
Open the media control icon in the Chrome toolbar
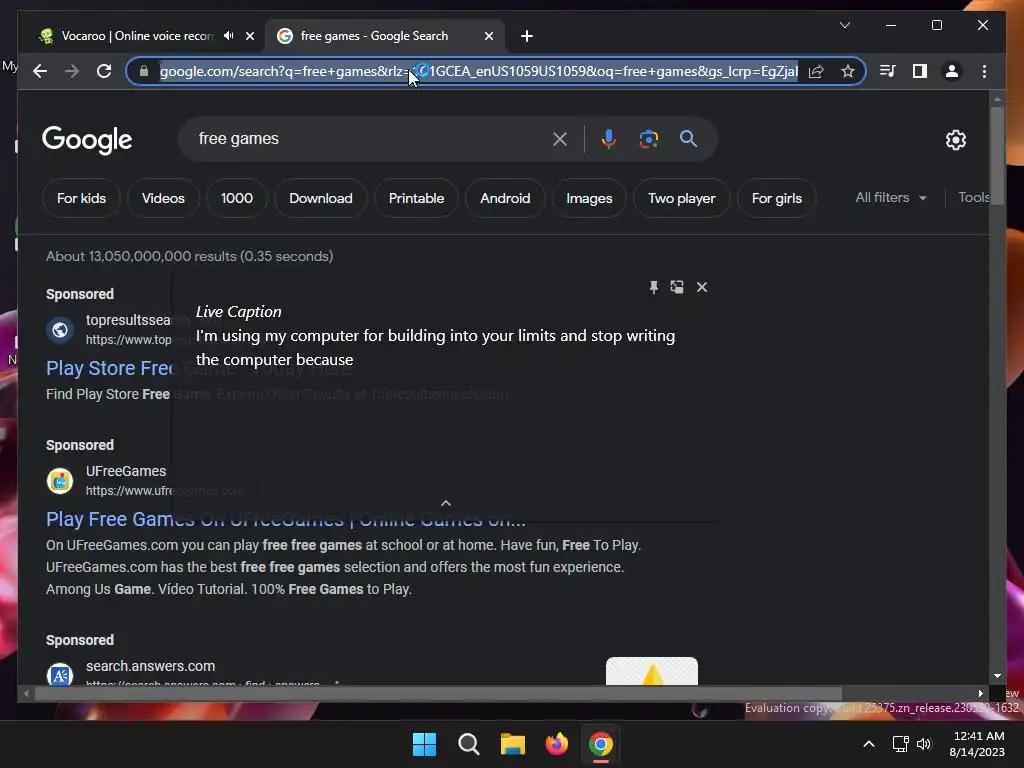888,71
